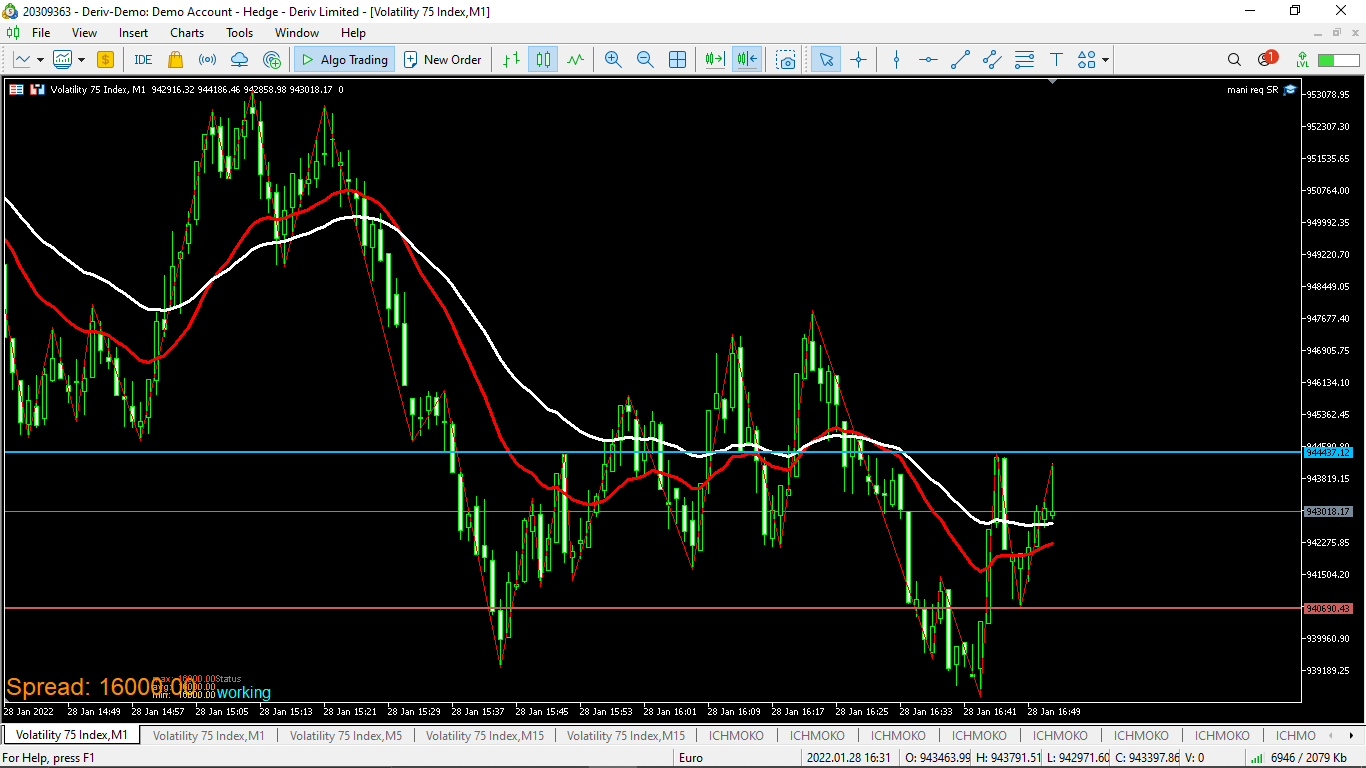Open the File menu

(x=41, y=33)
